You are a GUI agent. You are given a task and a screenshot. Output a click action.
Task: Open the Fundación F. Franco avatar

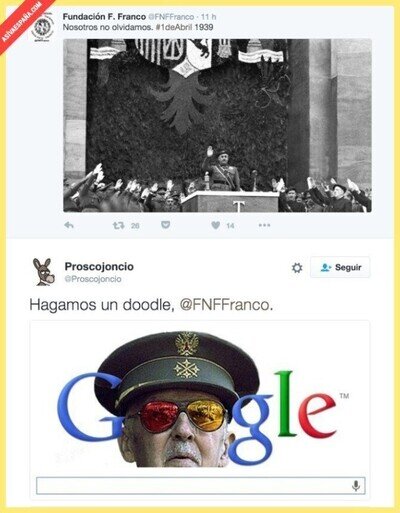43,27
